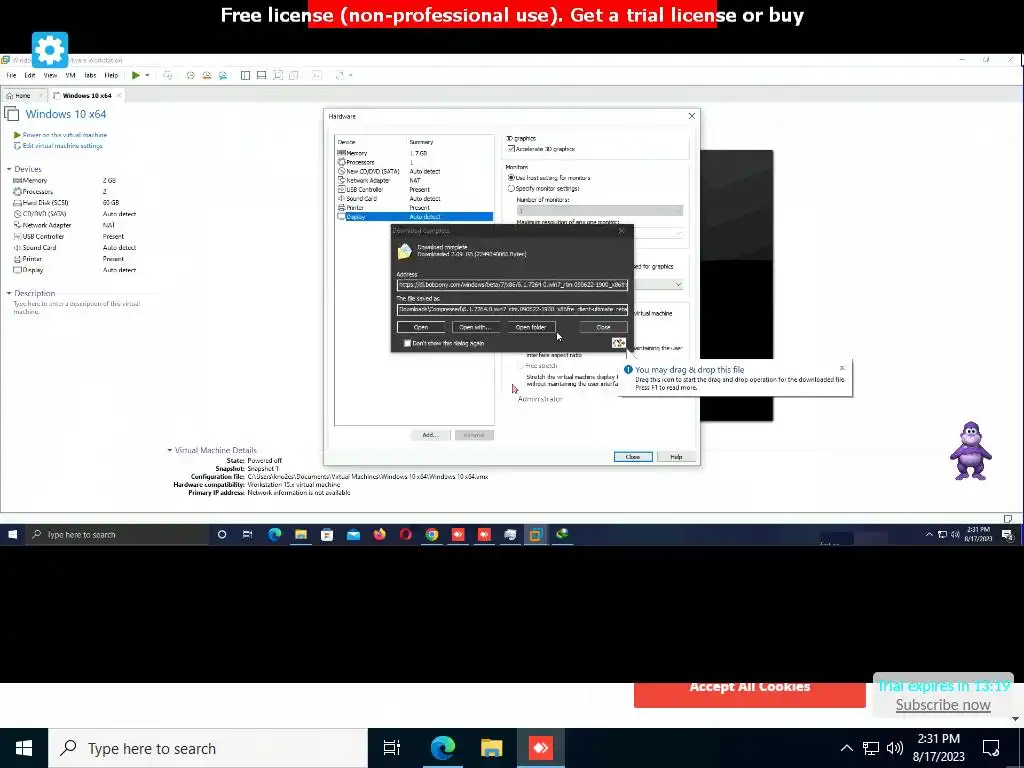Click Open with... in Download complete dialog
This screenshot has width=1024, height=768.
point(475,327)
